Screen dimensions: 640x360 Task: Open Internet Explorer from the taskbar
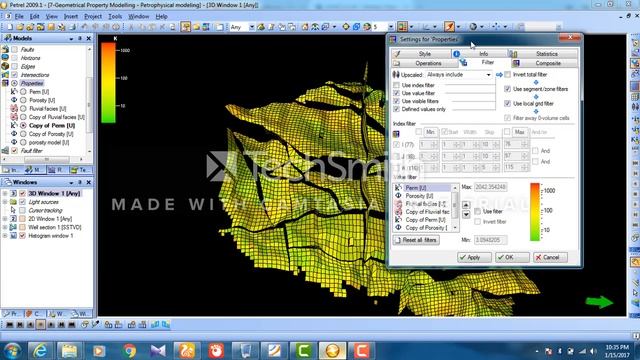coord(40,351)
